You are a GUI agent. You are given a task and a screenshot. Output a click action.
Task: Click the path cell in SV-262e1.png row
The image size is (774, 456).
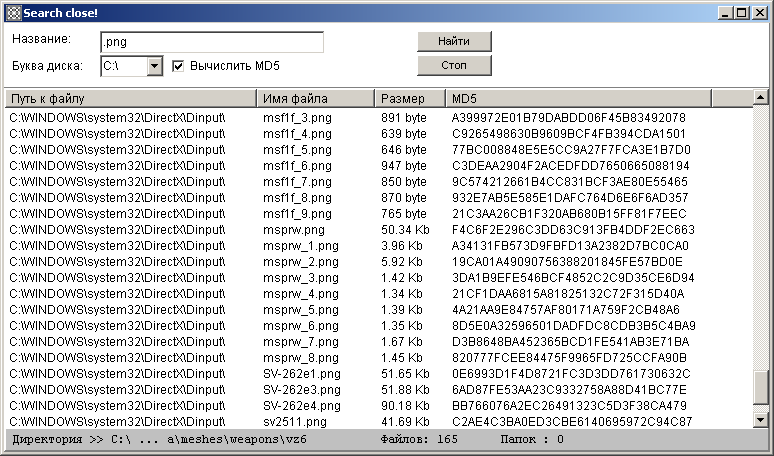pos(117,374)
